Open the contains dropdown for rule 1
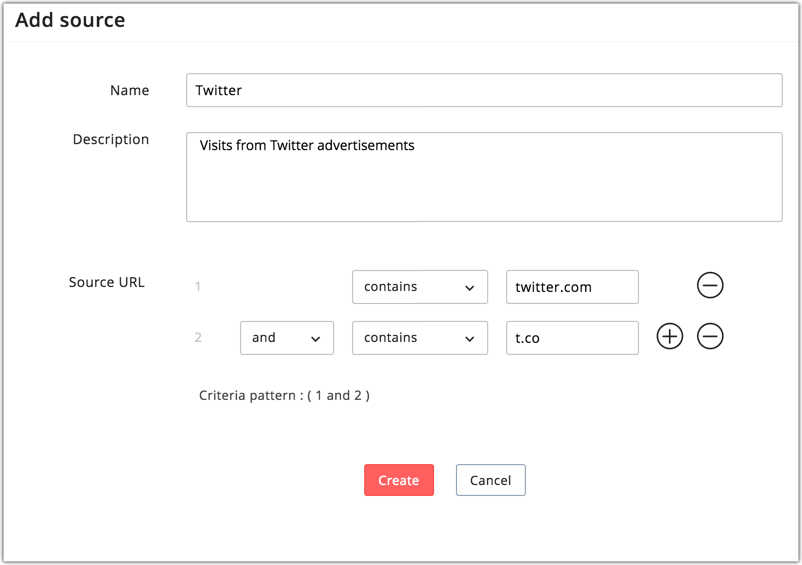The width and height of the screenshot is (802, 565). click(419, 287)
